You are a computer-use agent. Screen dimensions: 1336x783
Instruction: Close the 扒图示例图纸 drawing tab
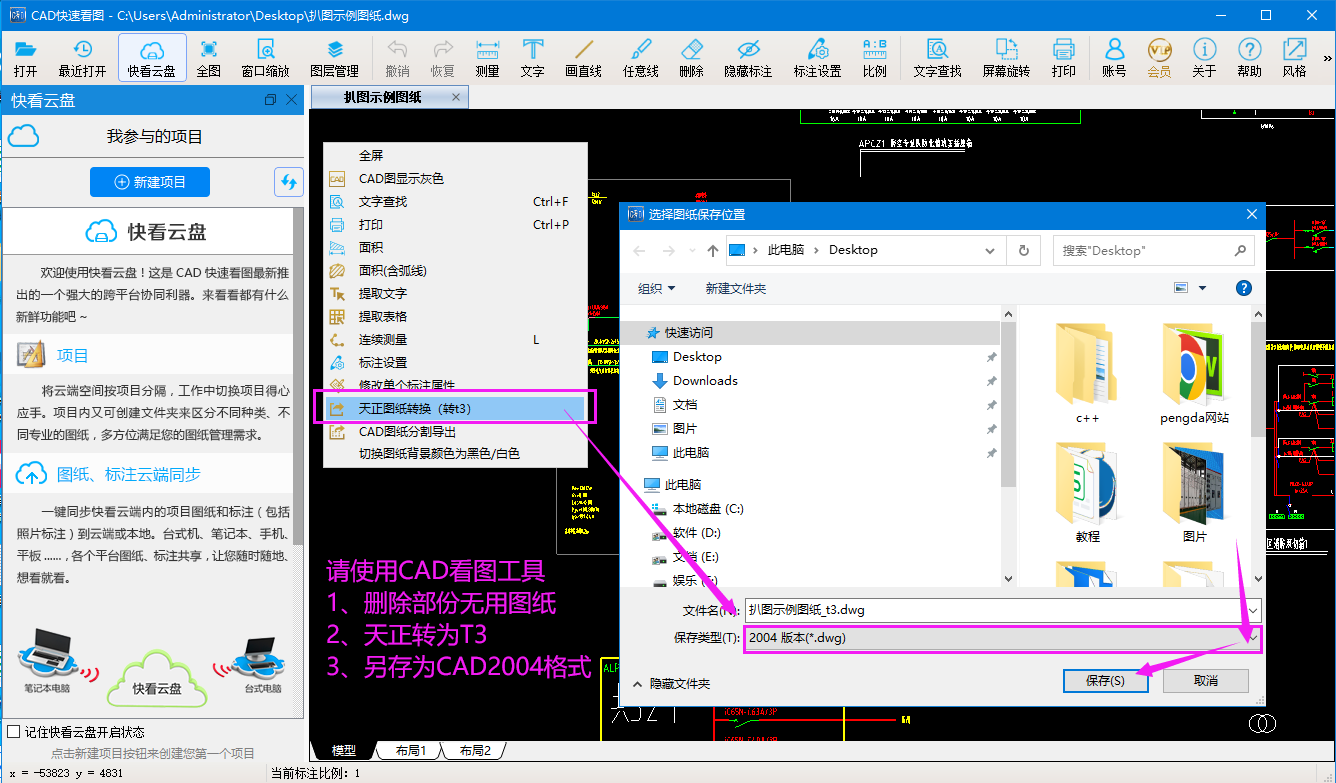456,97
